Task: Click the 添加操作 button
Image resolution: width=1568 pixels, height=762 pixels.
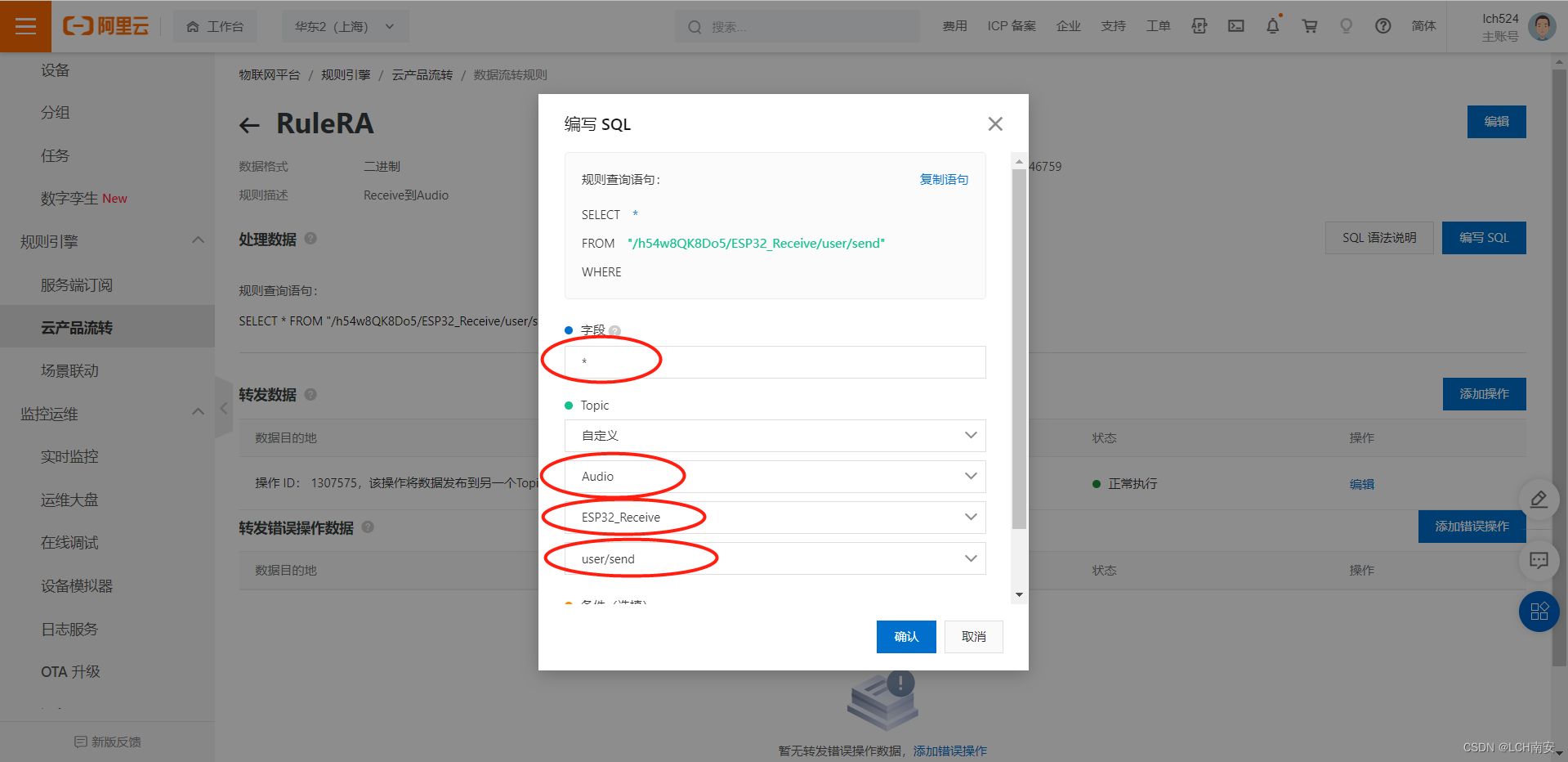Action: pyautogui.click(x=1484, y=394)
